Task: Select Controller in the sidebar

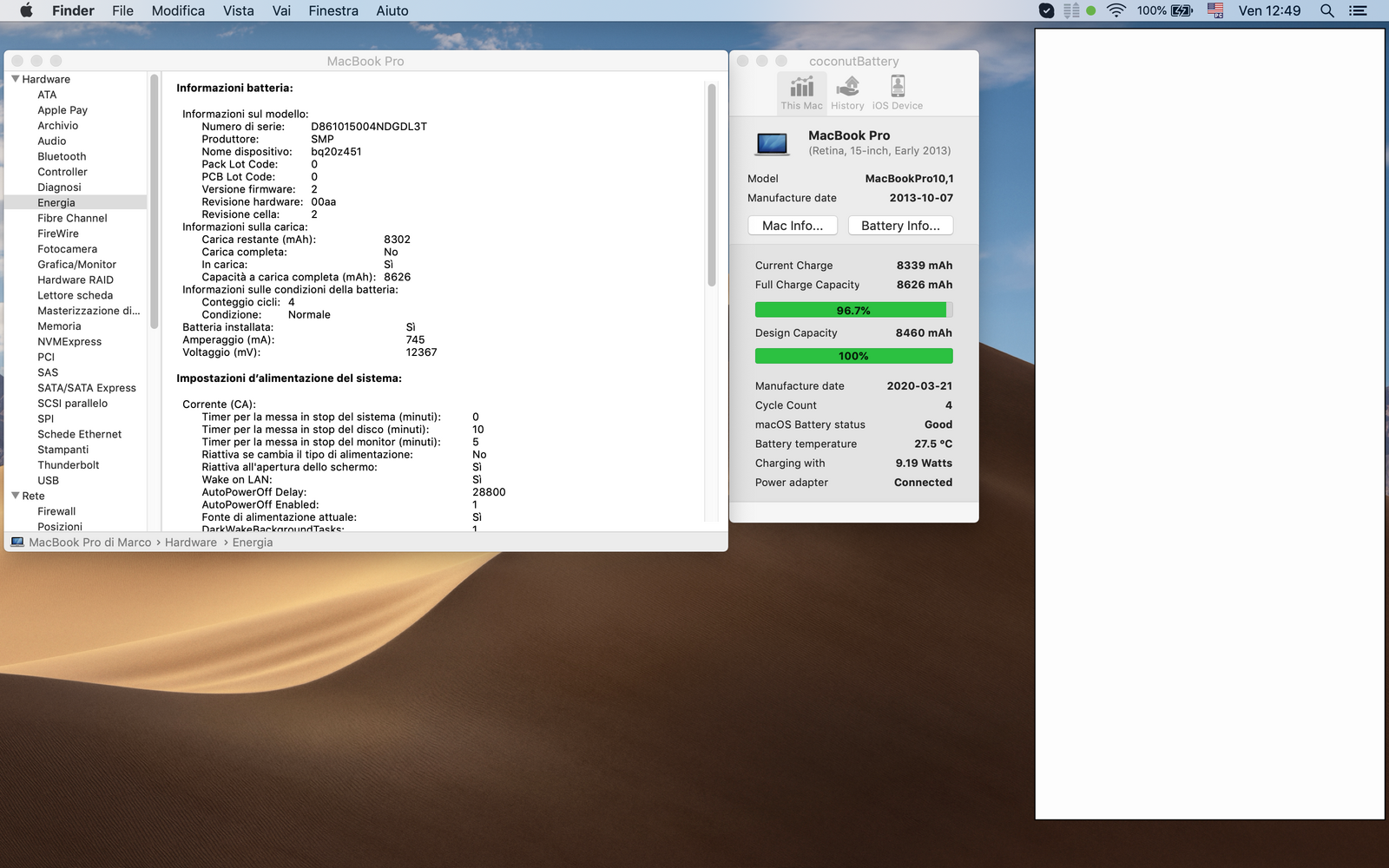Action: click(63, 172)
